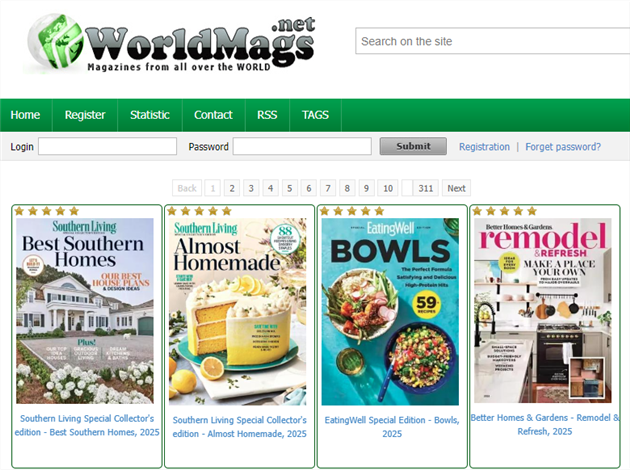Go to page 4 in pagination
Screen dimensions: 630x470
pos(270,188)
